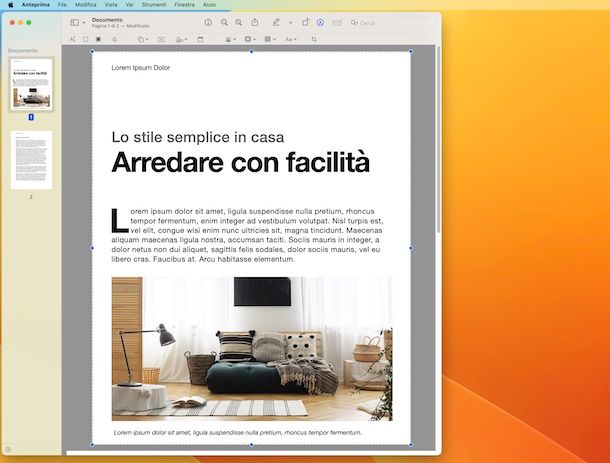Click the "Lo stile semplice in casa" subtitle
The width and height of the screenshot is (610, 463).
click(198, 137)
